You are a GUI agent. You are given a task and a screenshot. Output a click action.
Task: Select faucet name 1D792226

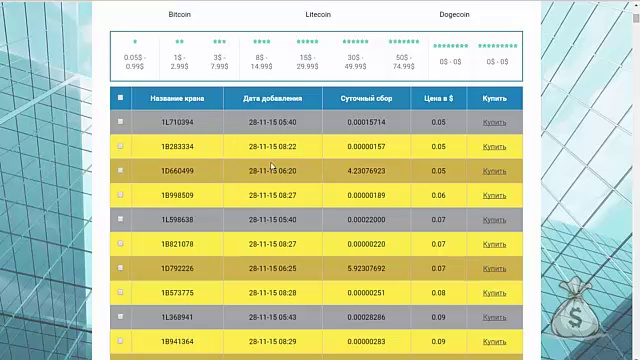point(177,269)
